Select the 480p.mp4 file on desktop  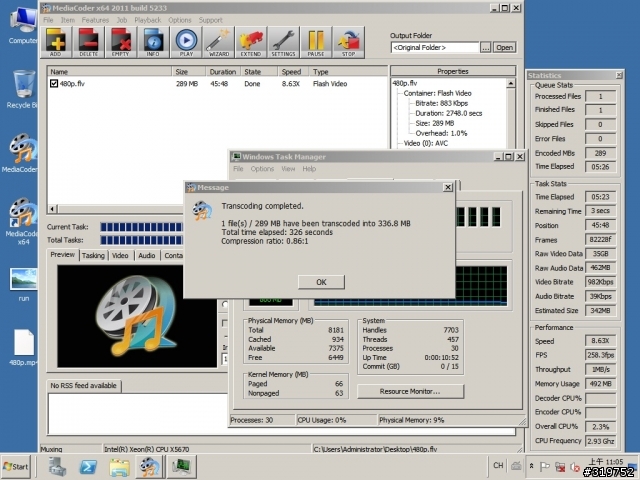[x=23, y=347]
